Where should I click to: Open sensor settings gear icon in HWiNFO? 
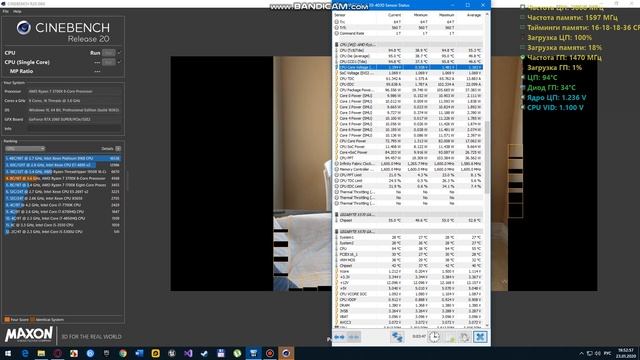tap(464, 337)
